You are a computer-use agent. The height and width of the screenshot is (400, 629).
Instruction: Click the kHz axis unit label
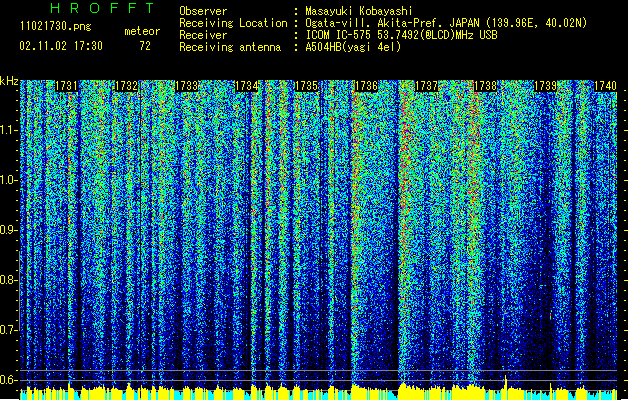tap(9, 80)
